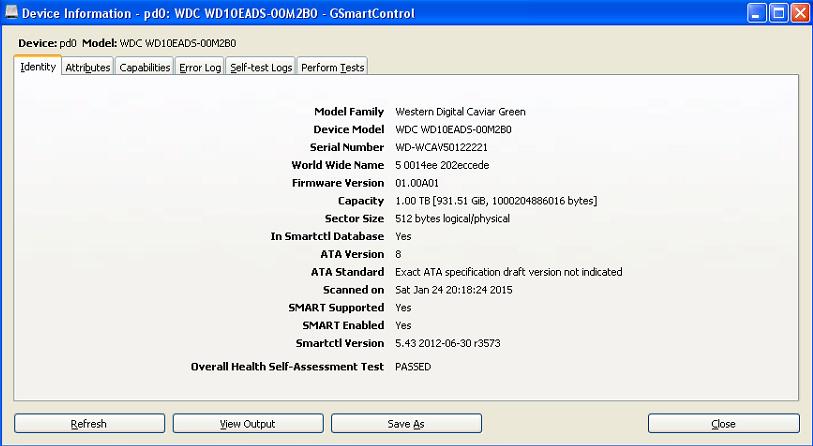The height and width of the screenshot is (446, 813).
Task: Open View Output
Action: tap(248, 424)
